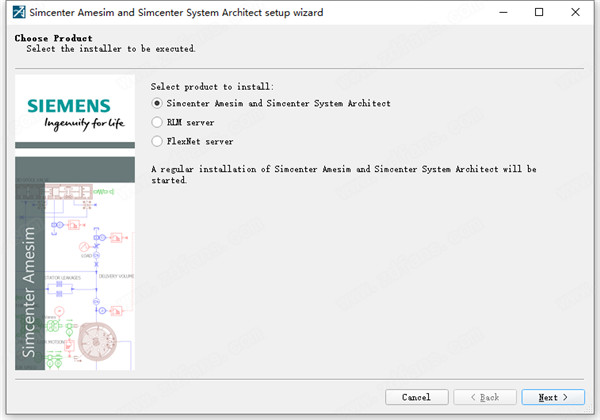
Task: Click the 'A regular installation' description text
Action: [343, 174]
